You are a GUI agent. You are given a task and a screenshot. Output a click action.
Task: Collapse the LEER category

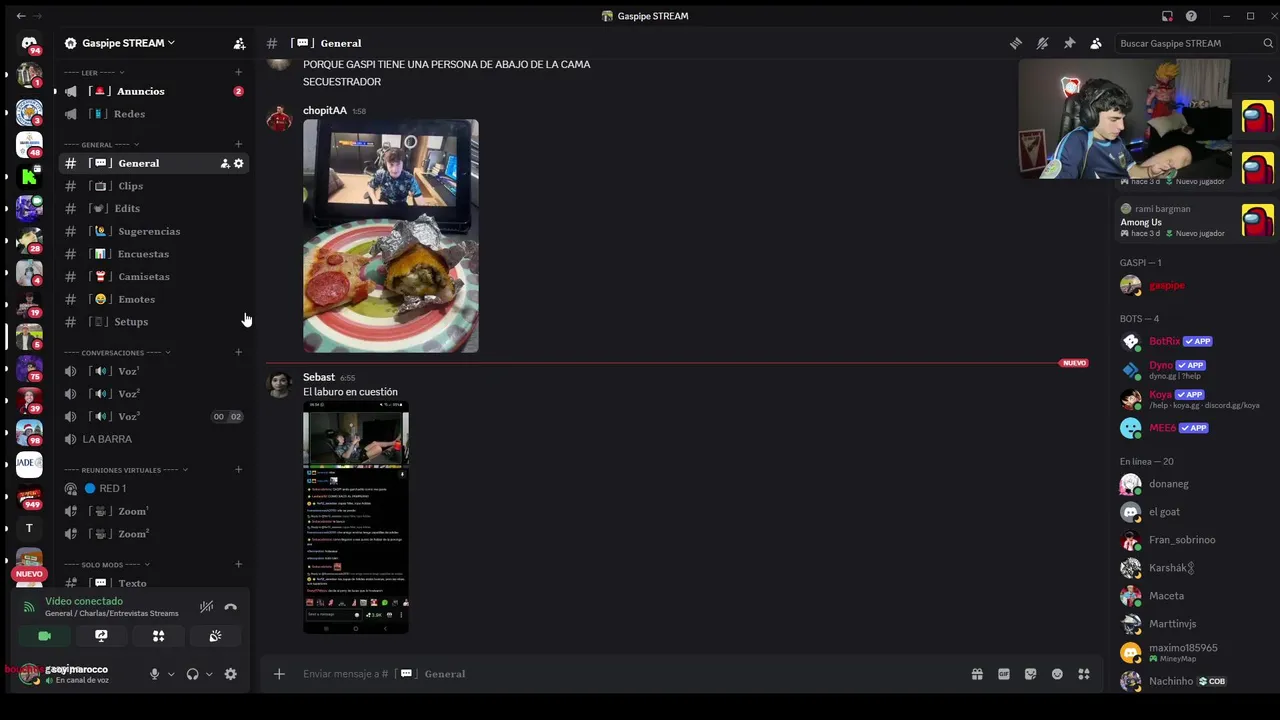[102, 73]
